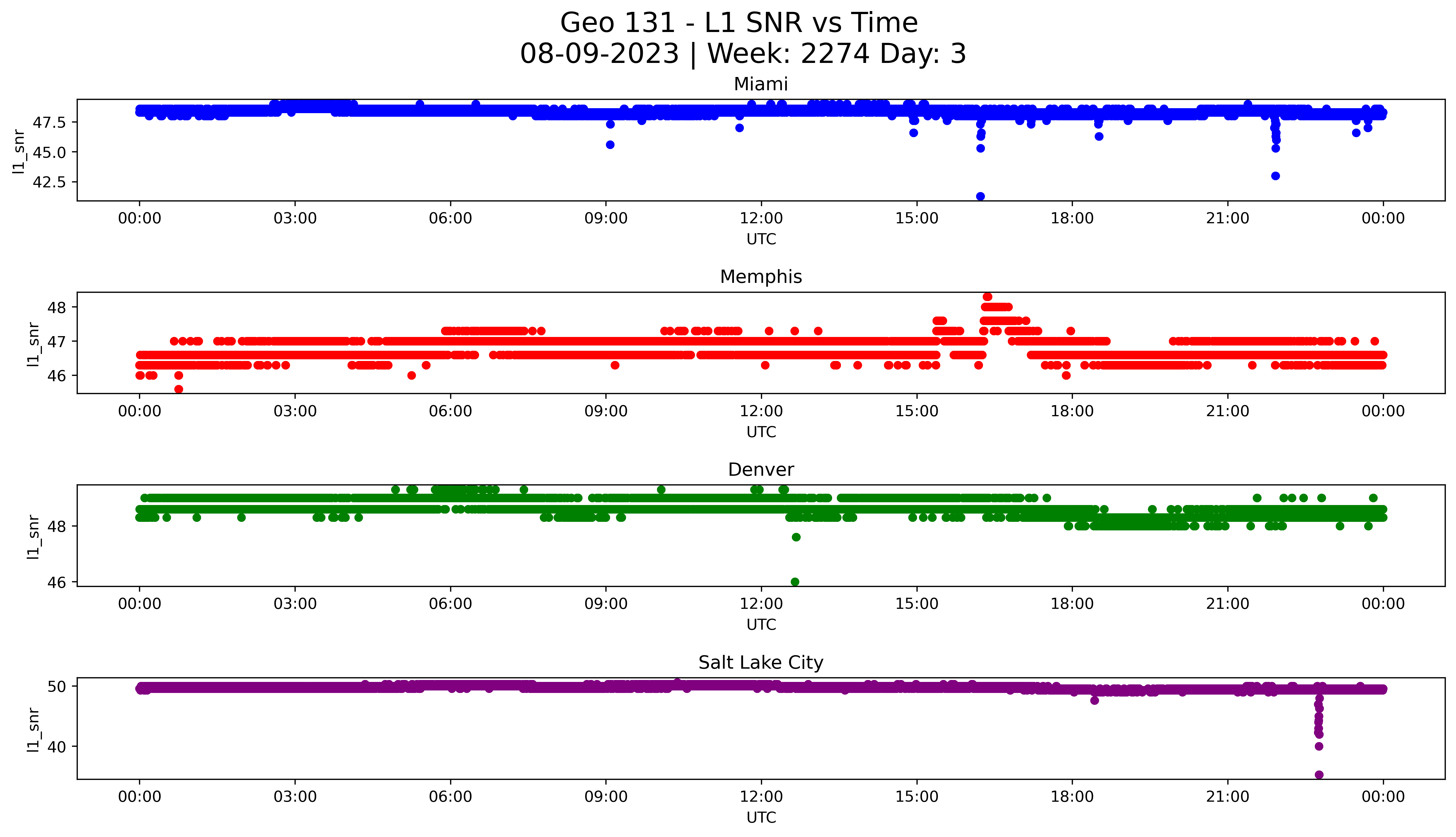Click the 47 y-tick on Memphis plot
The height and width of the screenshot is (837, 1456).
[57, 341]
